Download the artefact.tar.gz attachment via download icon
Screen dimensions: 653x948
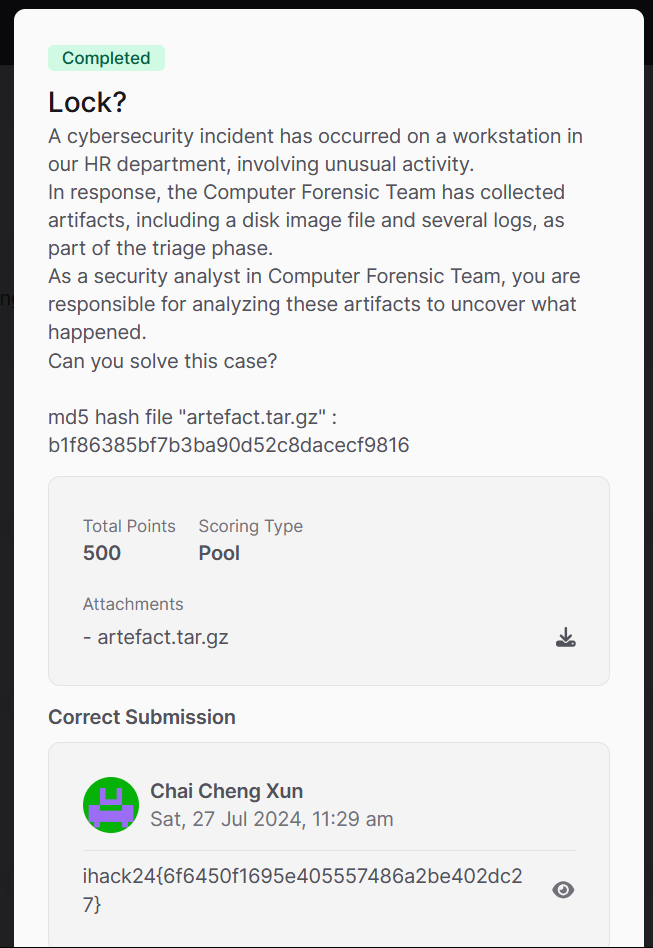coord(565,637)
